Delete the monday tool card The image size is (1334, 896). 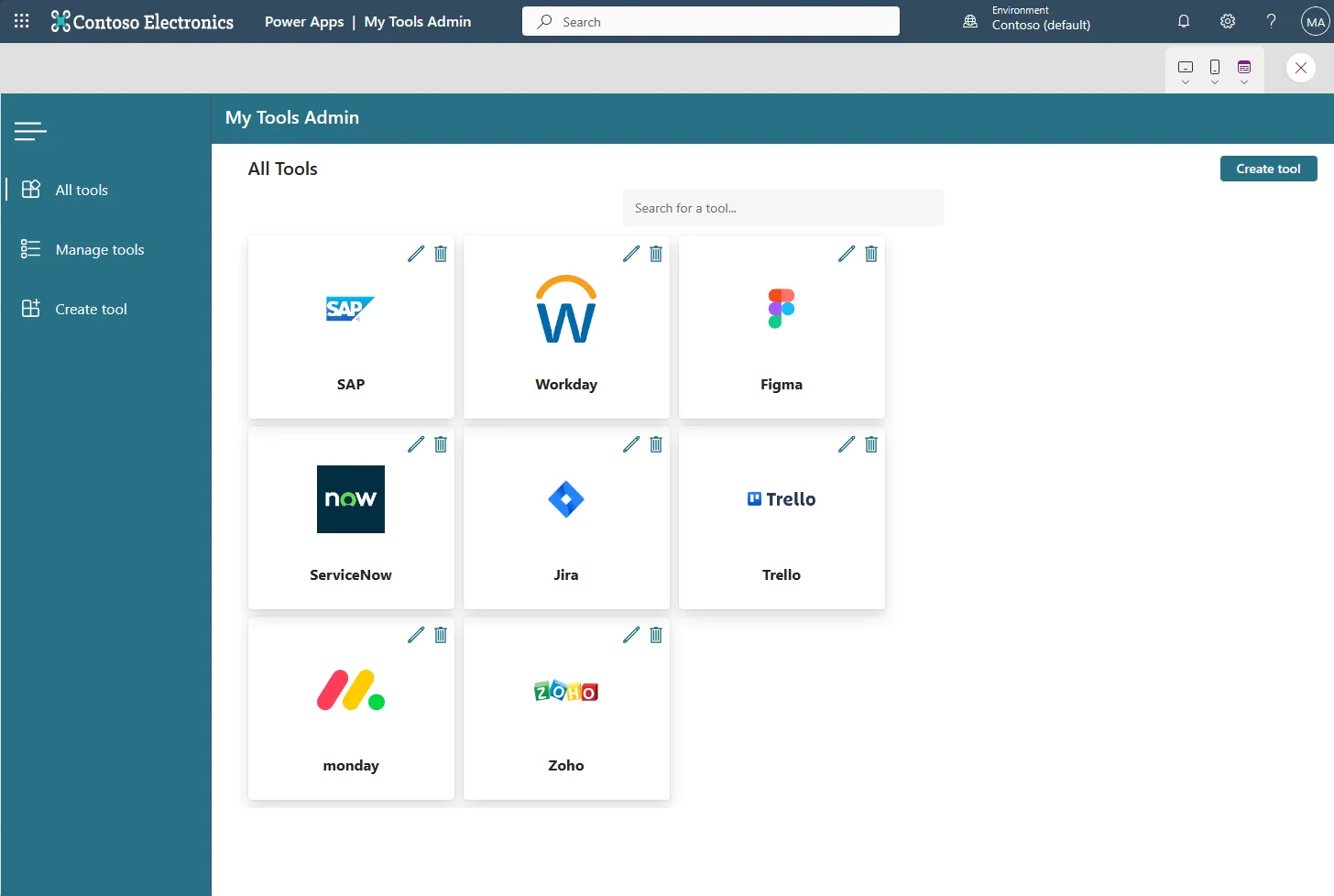click(x=441, y=635)
